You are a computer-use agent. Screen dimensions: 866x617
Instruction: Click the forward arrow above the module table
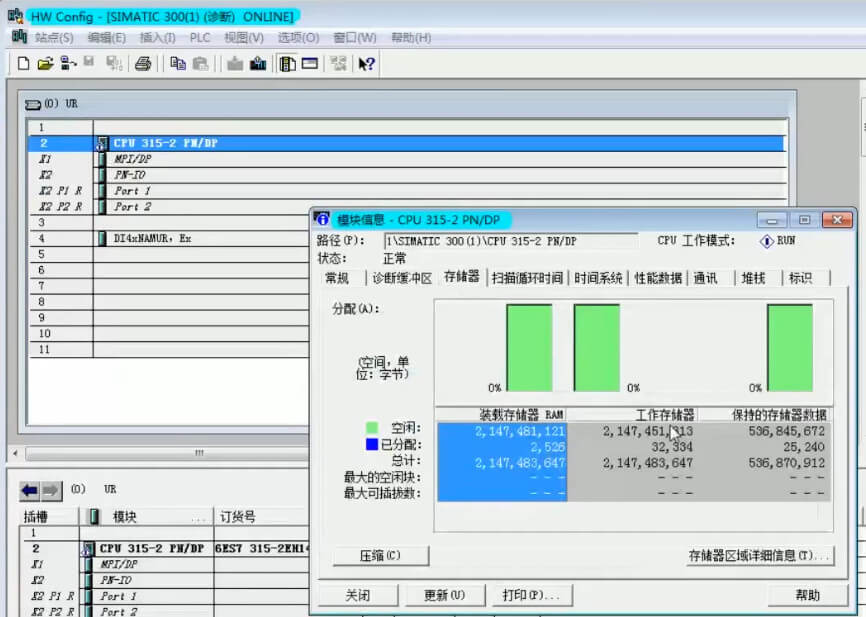tap(51, 490)
